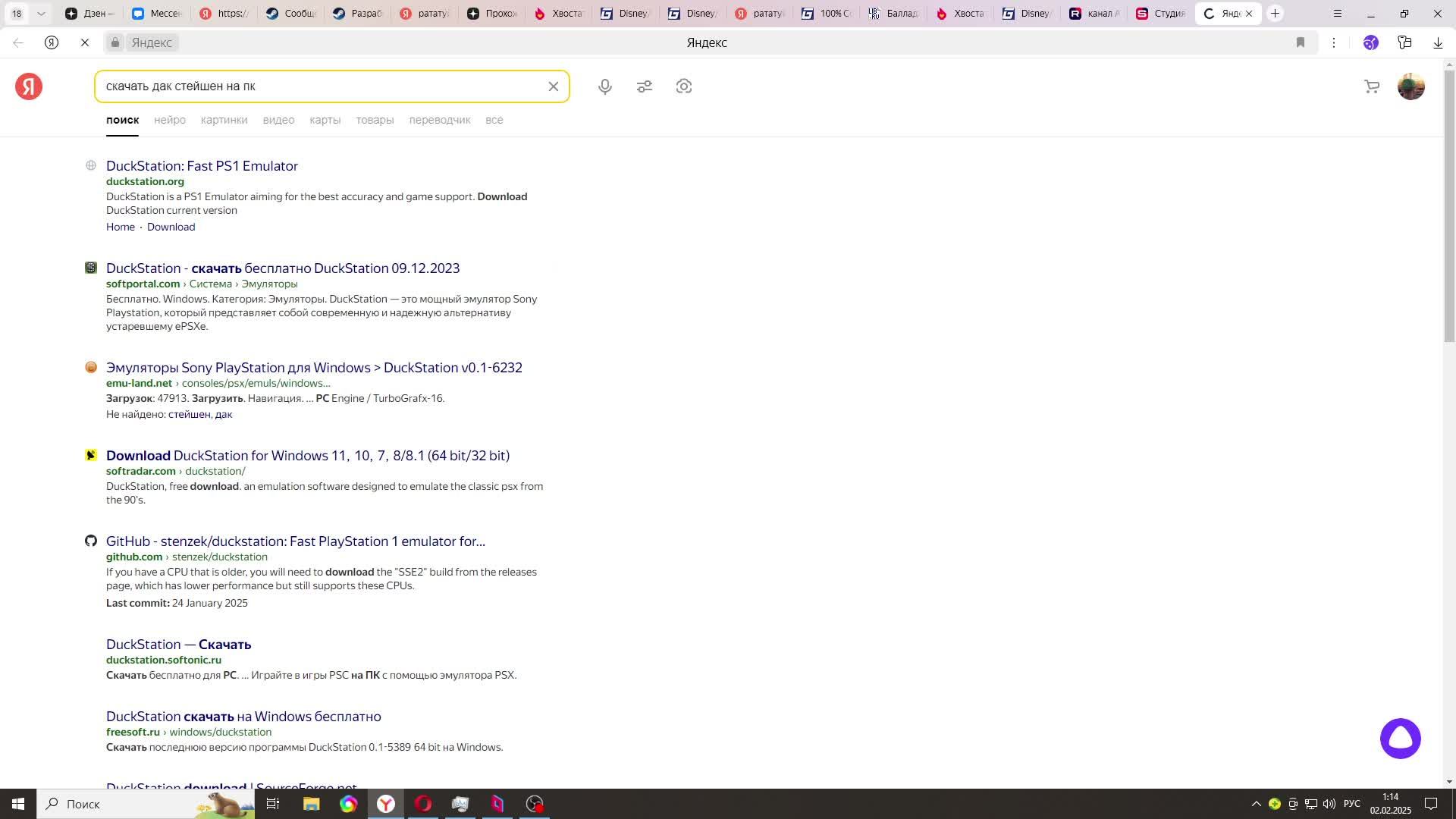Switch to the картинки search tab
Image resolution: width=1456 pixels, height=819 pixels.
[x=224, y=120]
